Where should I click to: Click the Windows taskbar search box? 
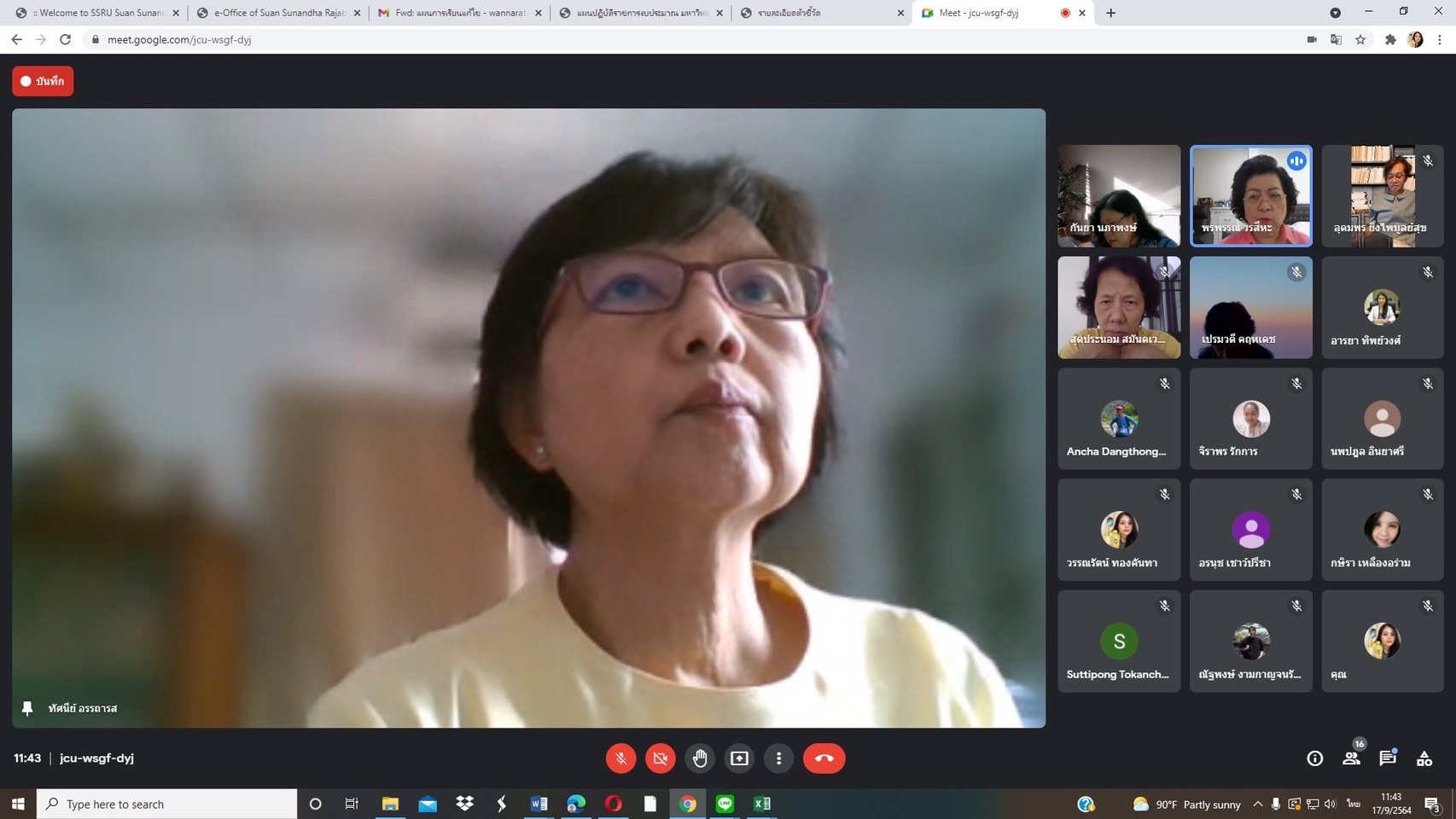tap(167, 804)
